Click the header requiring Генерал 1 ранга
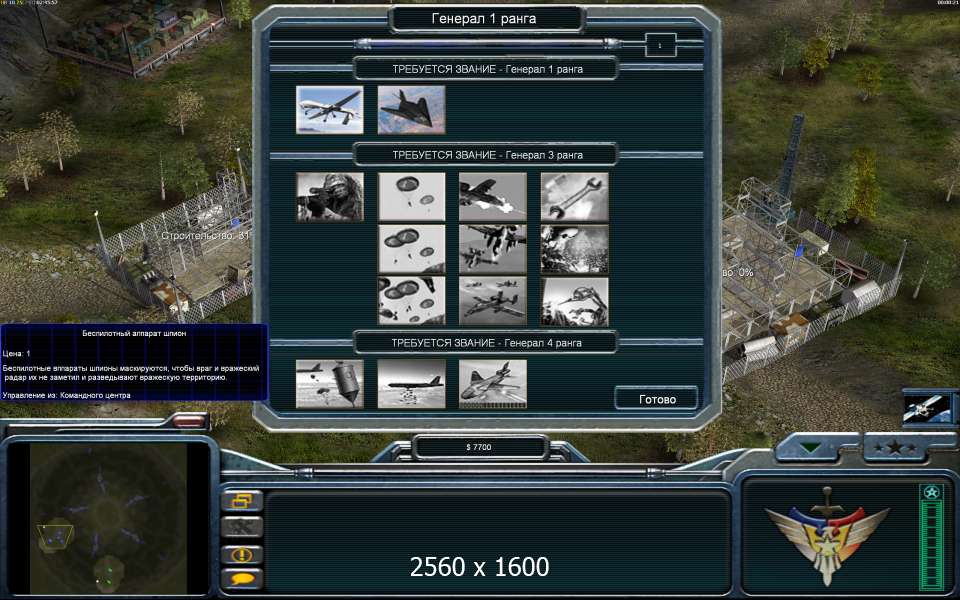Viewport: 960px width, 600px height. (x=487, y=69)
